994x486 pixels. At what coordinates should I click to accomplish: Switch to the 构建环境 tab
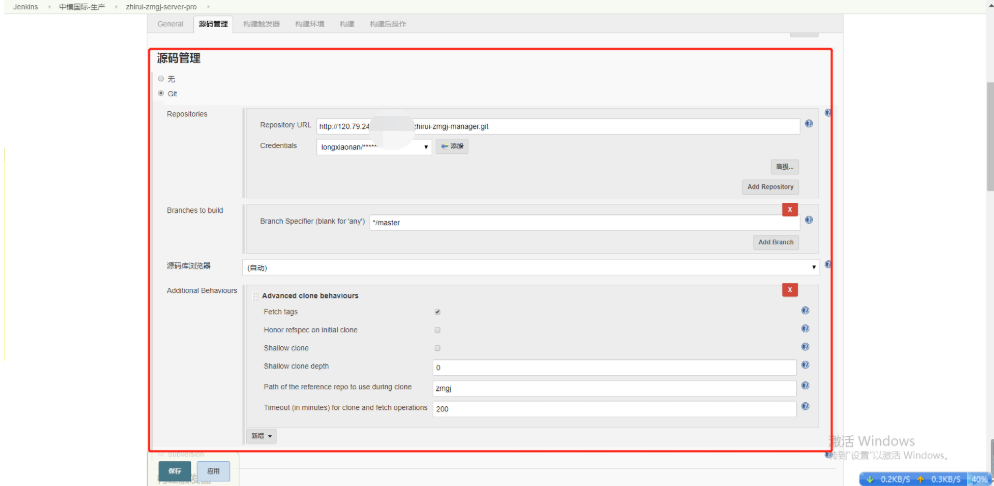click(309, 24)
